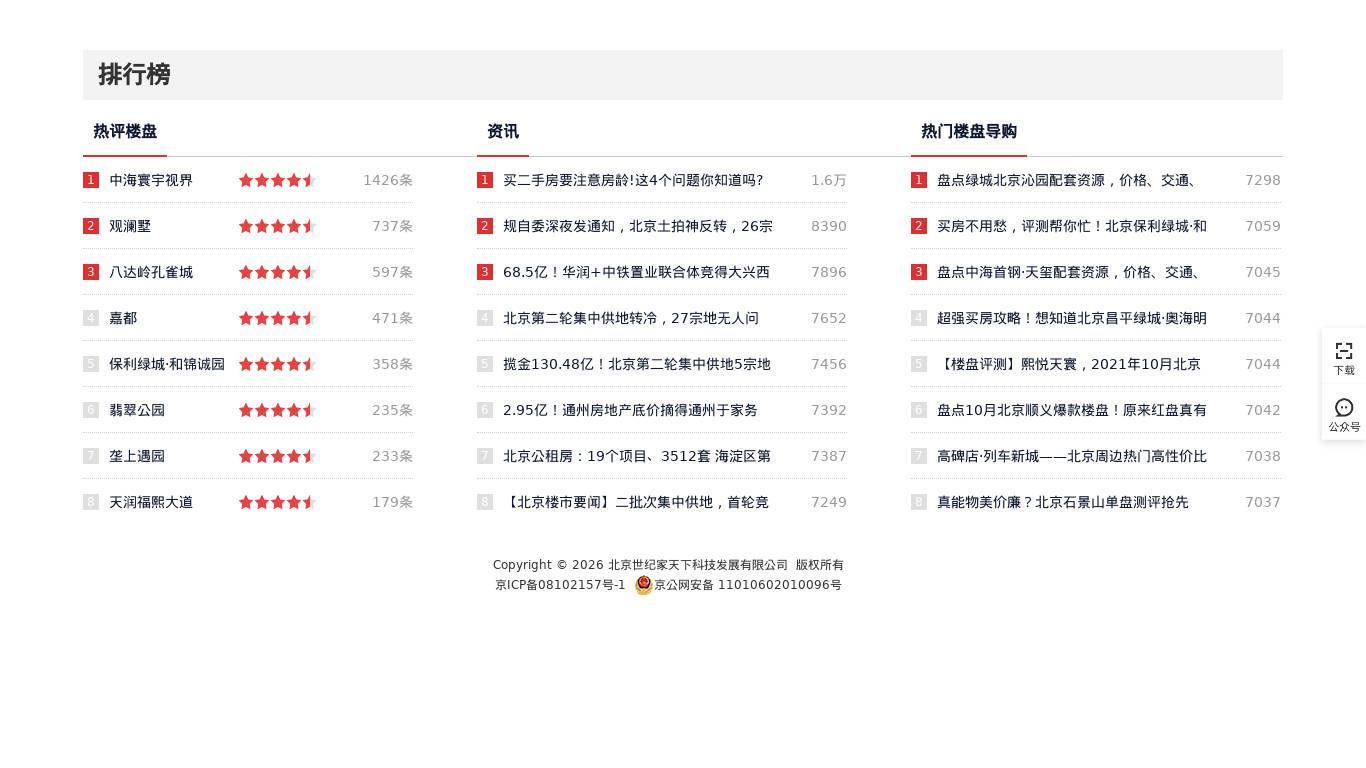
Task: Click the red rank 1 badge in 资讯
Action: (485, 181)
